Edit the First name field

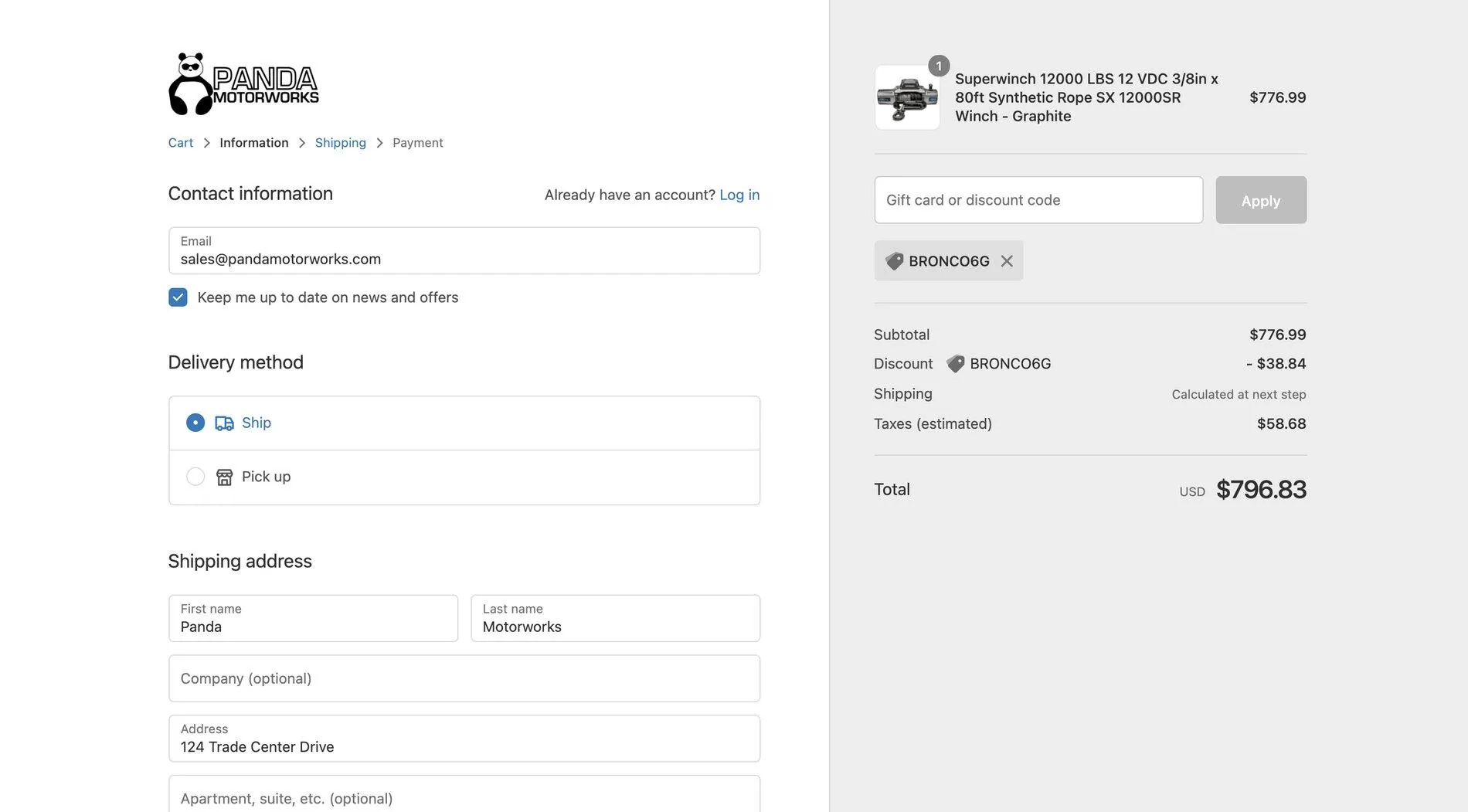[x=313, y=618]
